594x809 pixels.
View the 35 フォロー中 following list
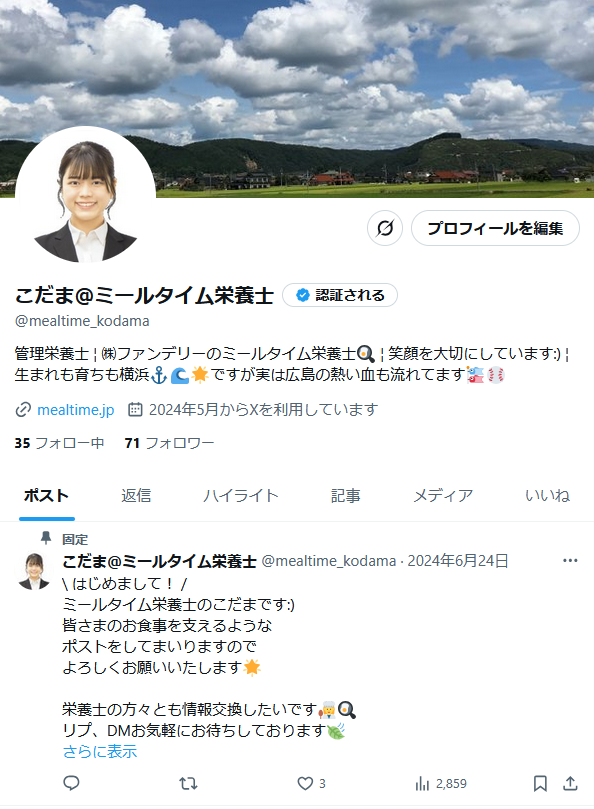point(59,443)
